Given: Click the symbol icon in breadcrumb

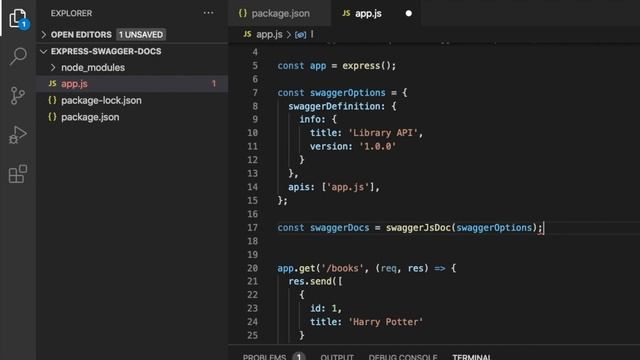Looking at the screenshot, I should pos(300,35).
